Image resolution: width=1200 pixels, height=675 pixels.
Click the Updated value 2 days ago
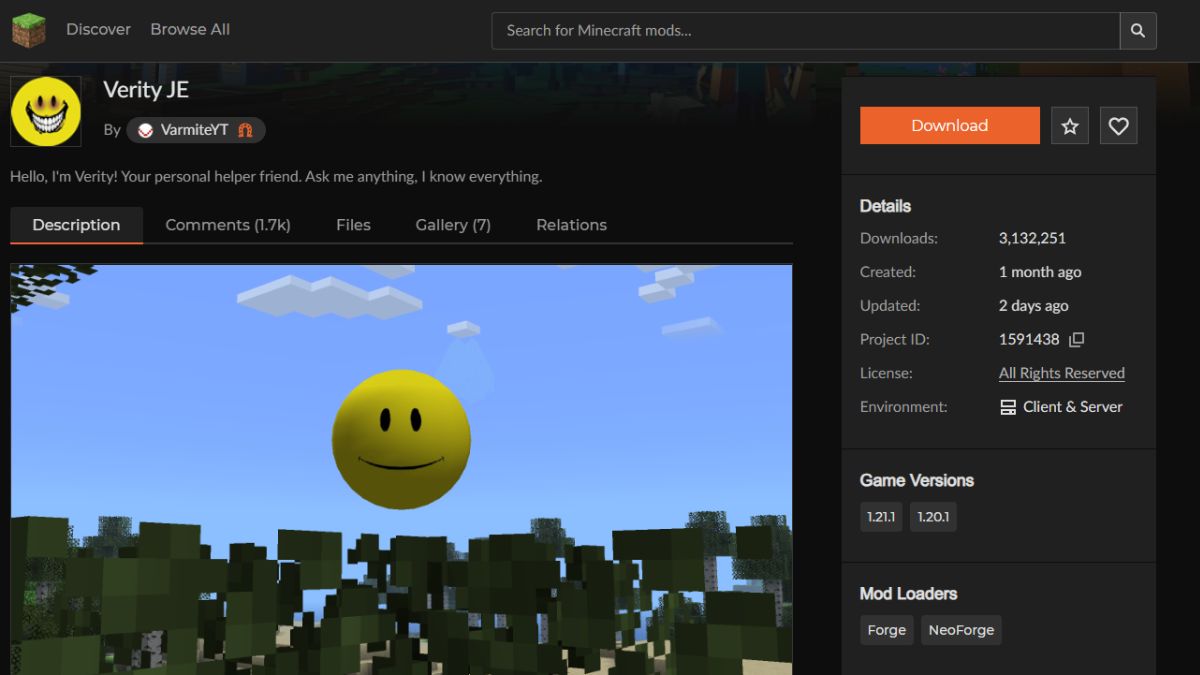click(1034, 306)
